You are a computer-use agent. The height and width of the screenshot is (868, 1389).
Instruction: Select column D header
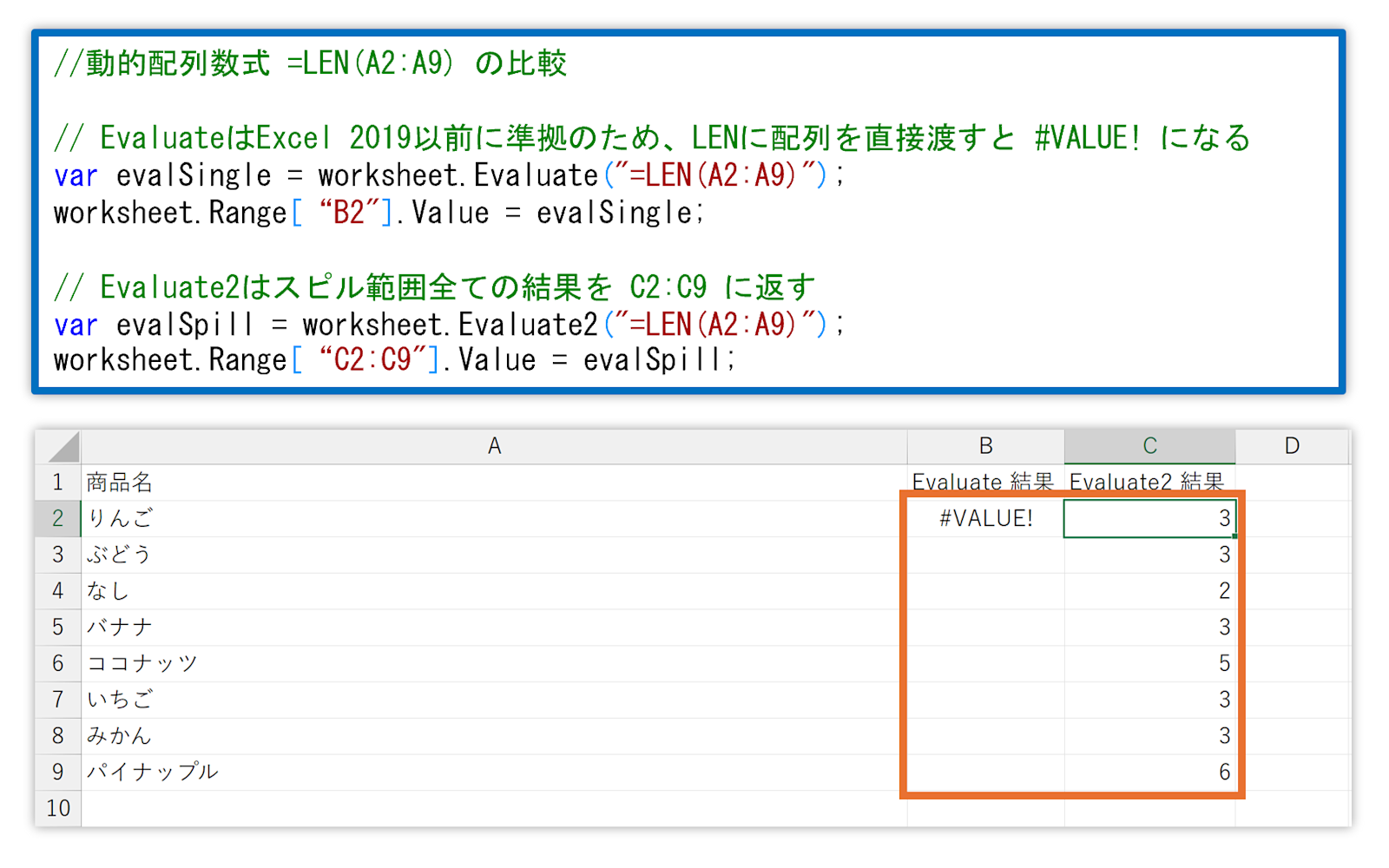point(1292,446)
